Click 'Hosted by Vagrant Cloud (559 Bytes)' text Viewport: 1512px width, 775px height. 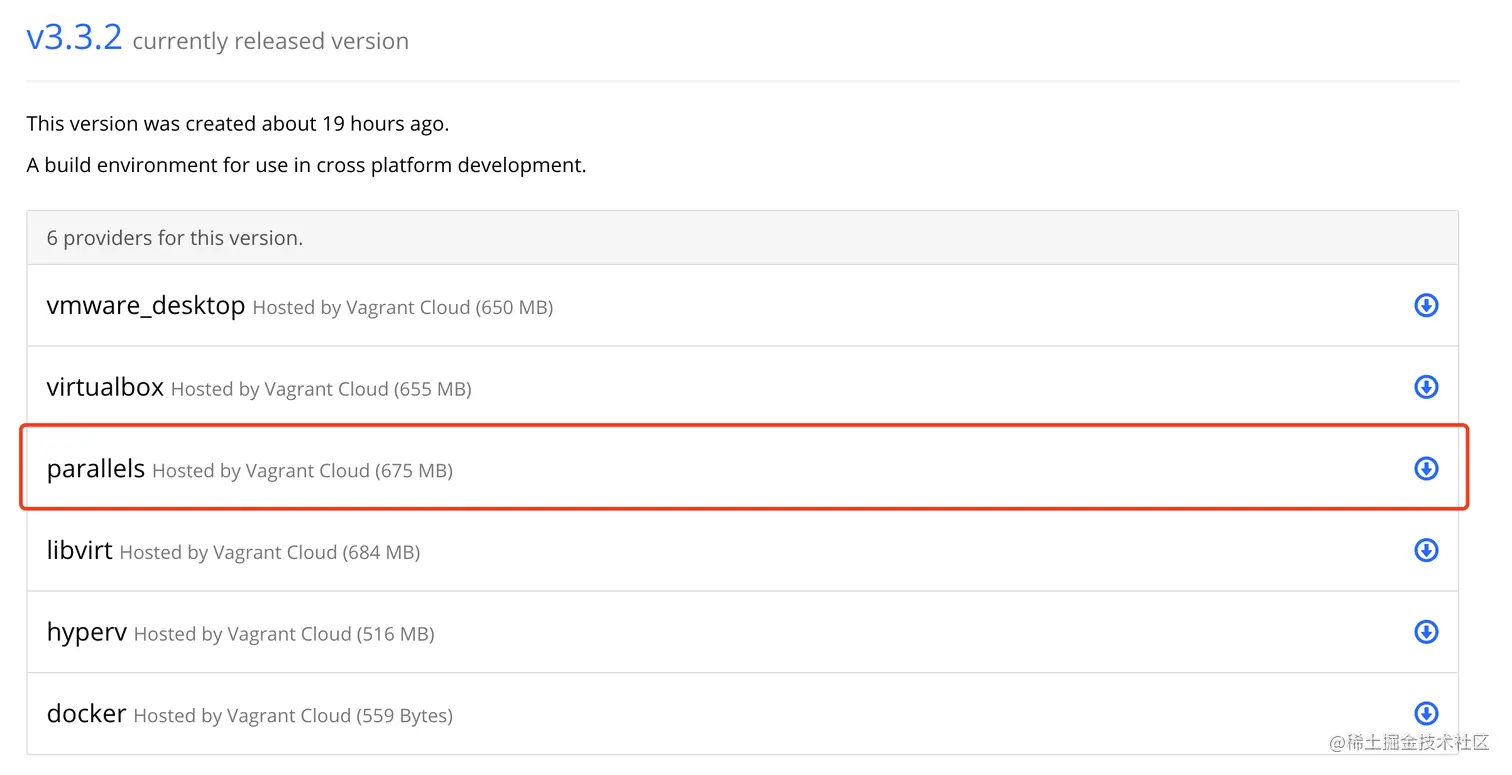pyautogui.click(x=292, y=716)
